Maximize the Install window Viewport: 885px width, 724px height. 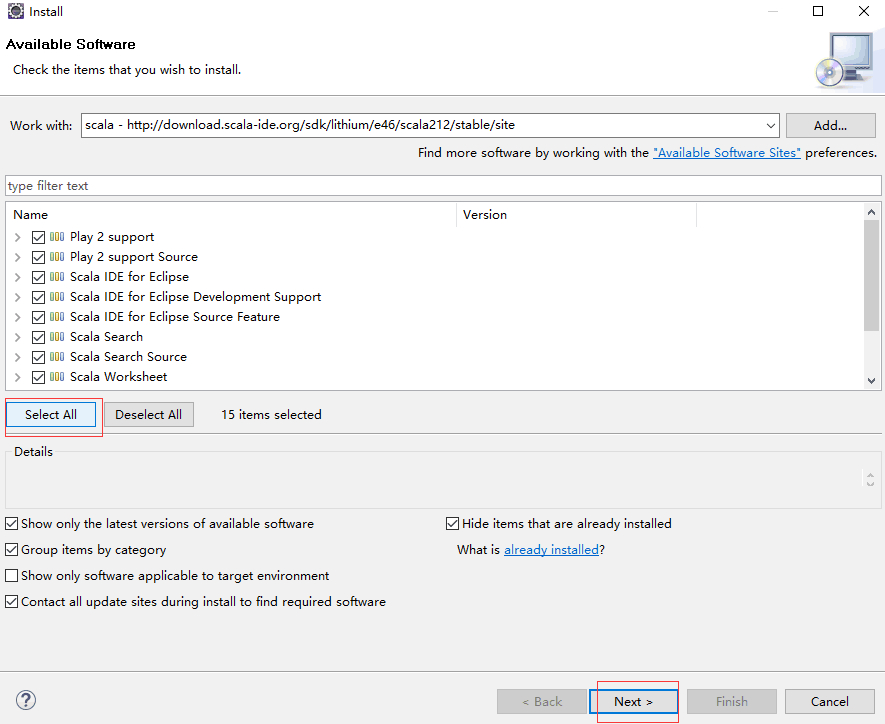(x=818, y=11)
